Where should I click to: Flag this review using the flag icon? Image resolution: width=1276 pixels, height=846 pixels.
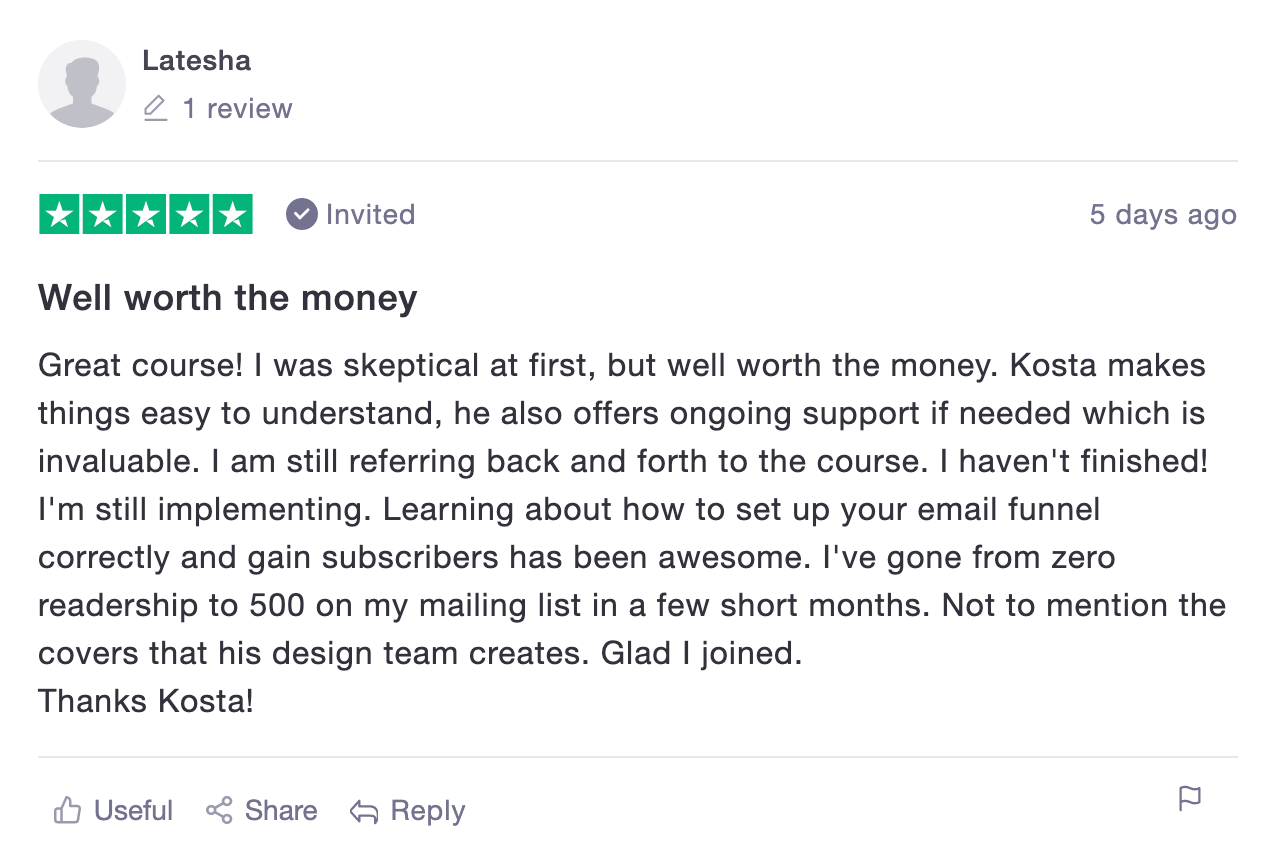[1189, 799]
